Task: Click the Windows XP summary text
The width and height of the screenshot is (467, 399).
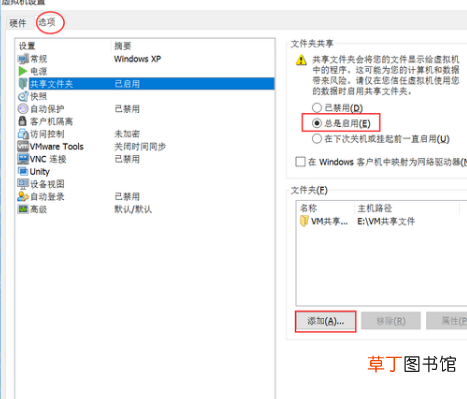Action: (137, 59)
